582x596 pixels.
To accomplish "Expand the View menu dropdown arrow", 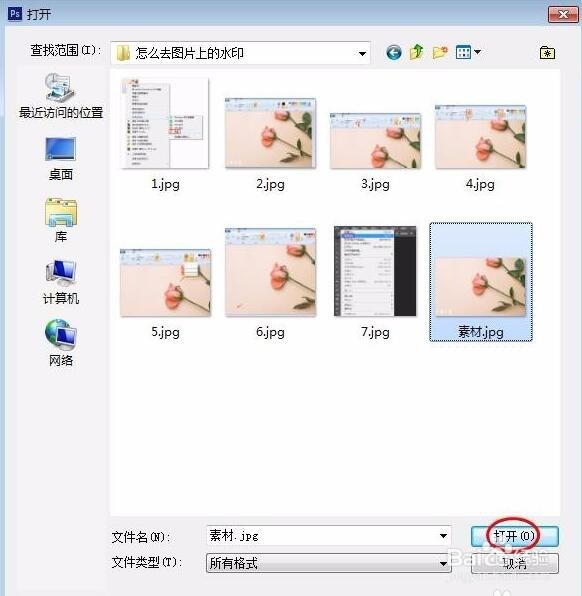I will click(478, 51).
